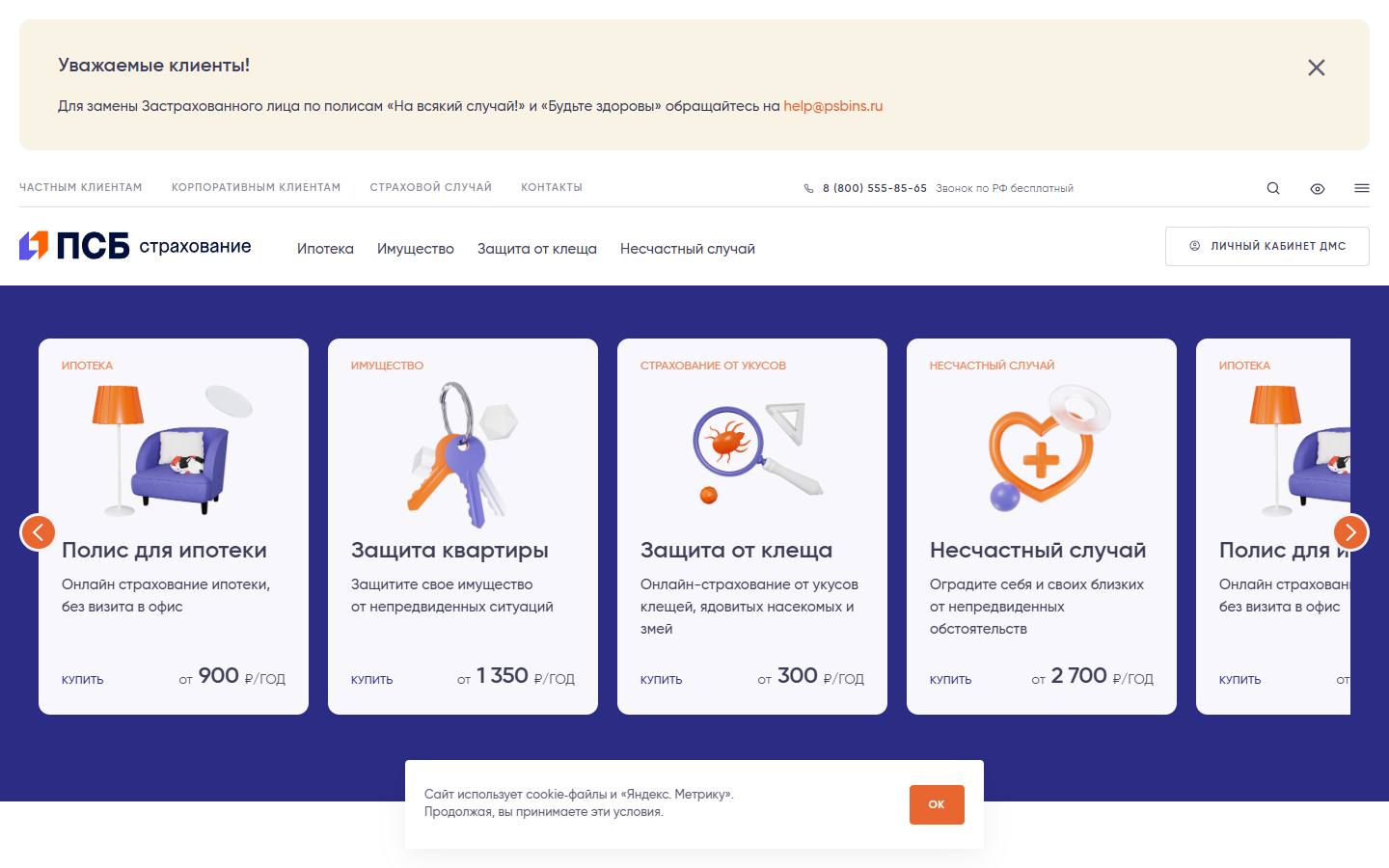Go to homepage via ПСБ страхование logo
This screenshot has width=1389, height=868.
[x=135, y=246]
